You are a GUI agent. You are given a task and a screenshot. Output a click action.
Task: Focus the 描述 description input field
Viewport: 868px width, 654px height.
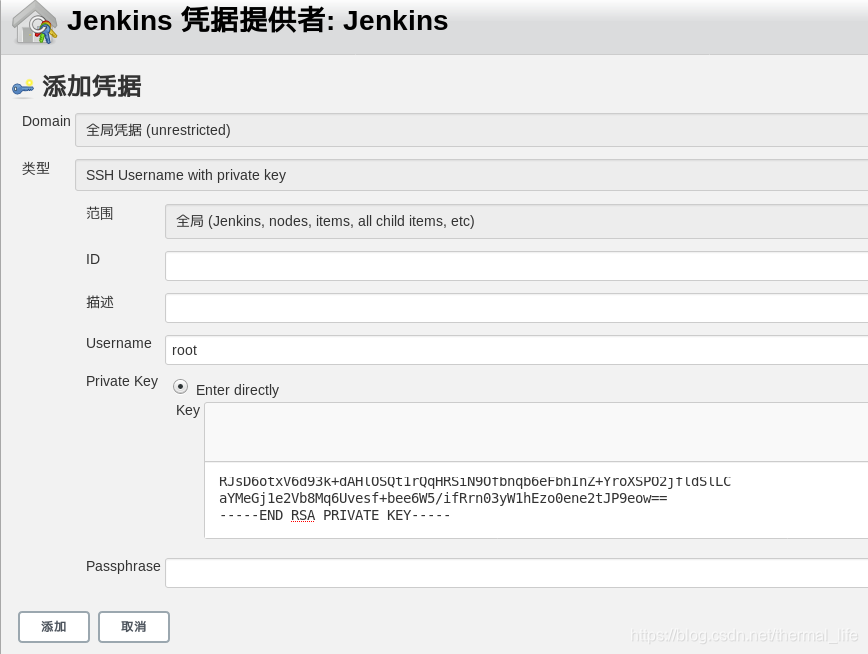[x=516, y=308]
